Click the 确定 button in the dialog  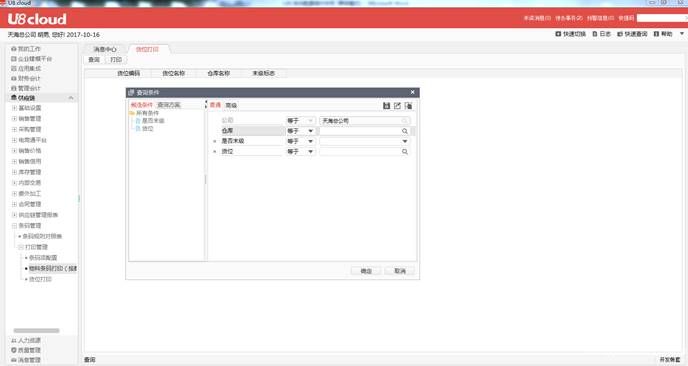click(x=366, y=271)
